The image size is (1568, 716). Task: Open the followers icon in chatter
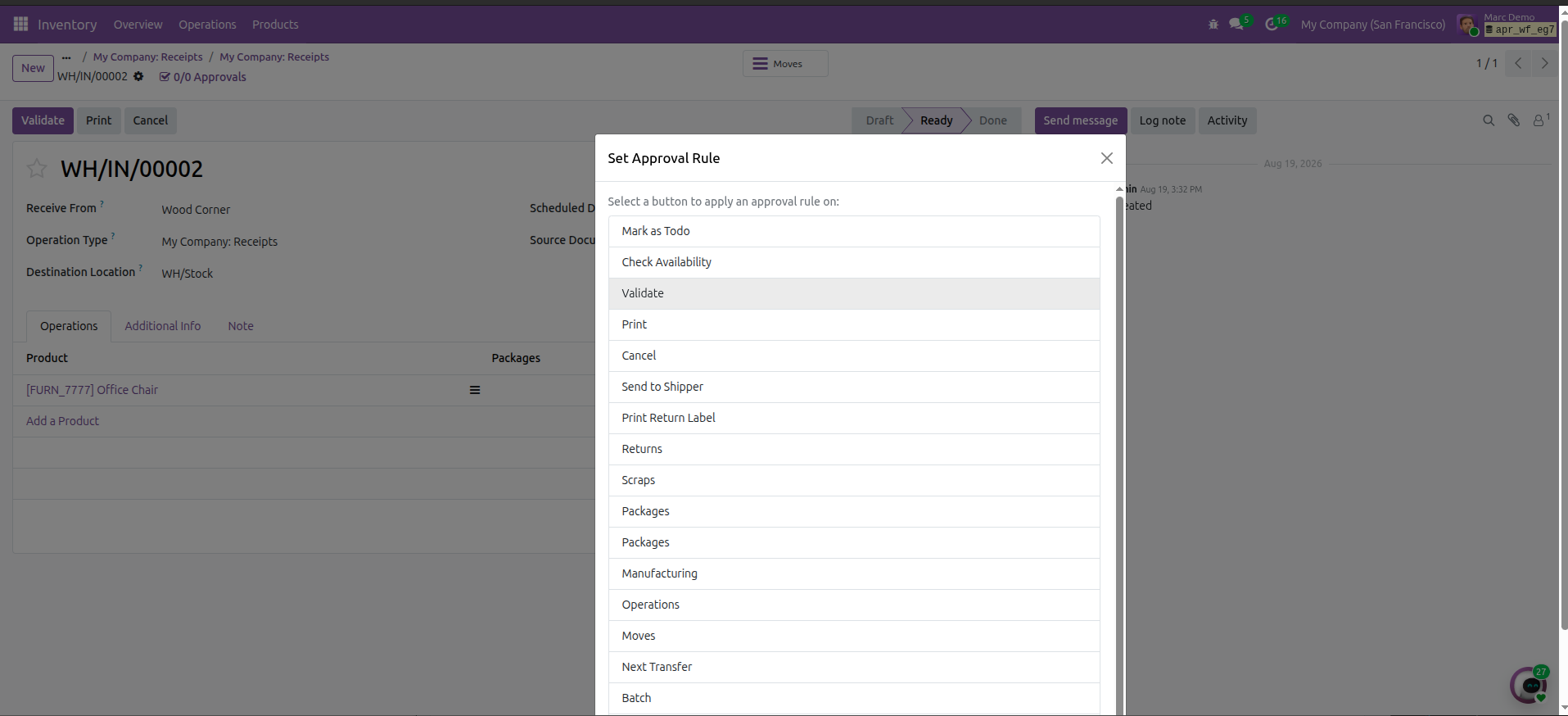(1539, 120)
